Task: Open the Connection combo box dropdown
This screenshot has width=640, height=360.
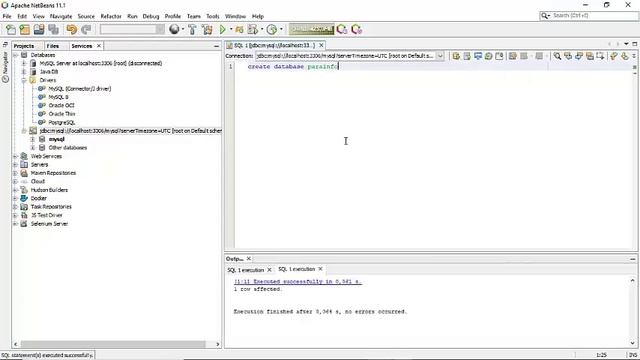Action: (x=440, y=56)
